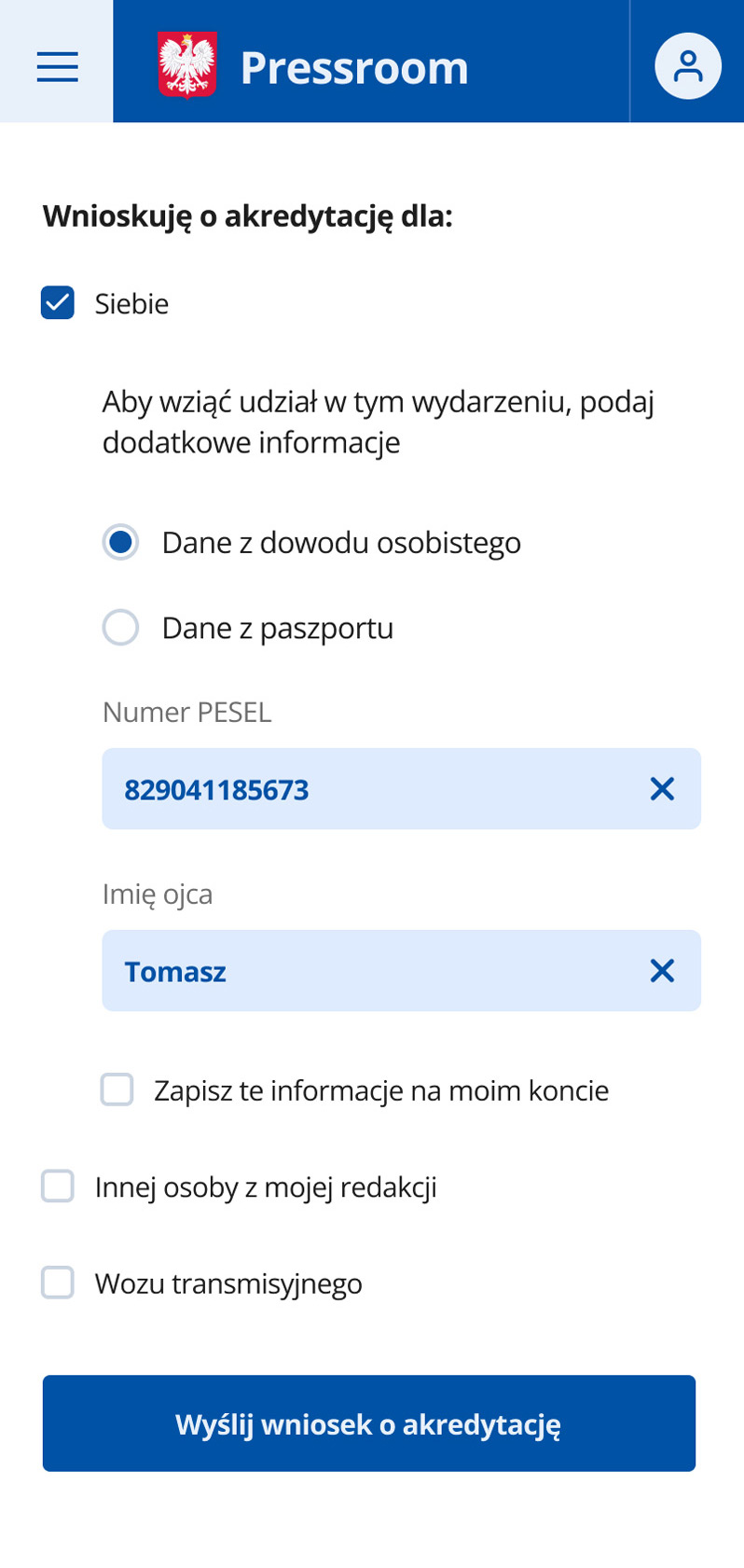Select Dane z paszportu option
This screenshot has width=744, height=1568.
pyautogui.click(x=120, y=628)
